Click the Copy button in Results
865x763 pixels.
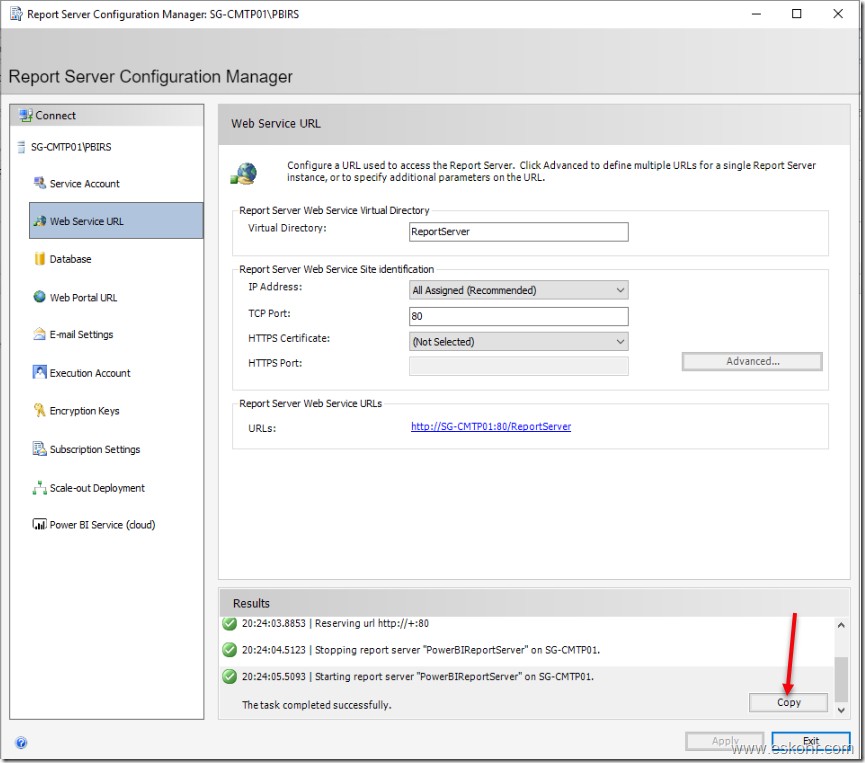click(x=788, y=702)
